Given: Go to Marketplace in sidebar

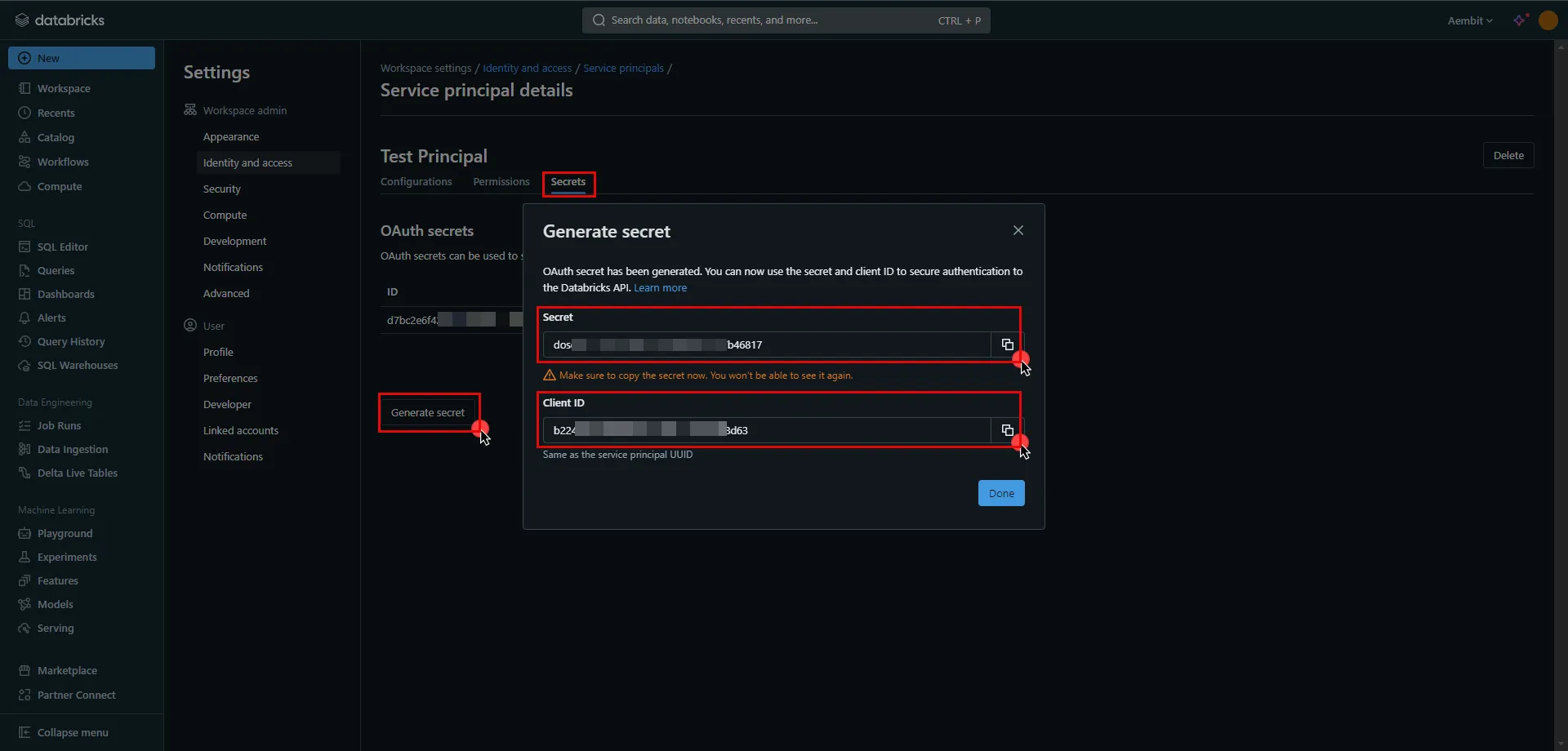Looking at the screenshot, I should coord(67,670).
